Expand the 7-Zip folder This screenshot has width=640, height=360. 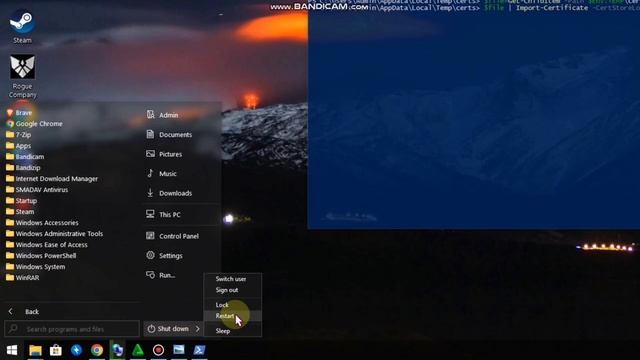pyautogui.click(x=19, y=135)
